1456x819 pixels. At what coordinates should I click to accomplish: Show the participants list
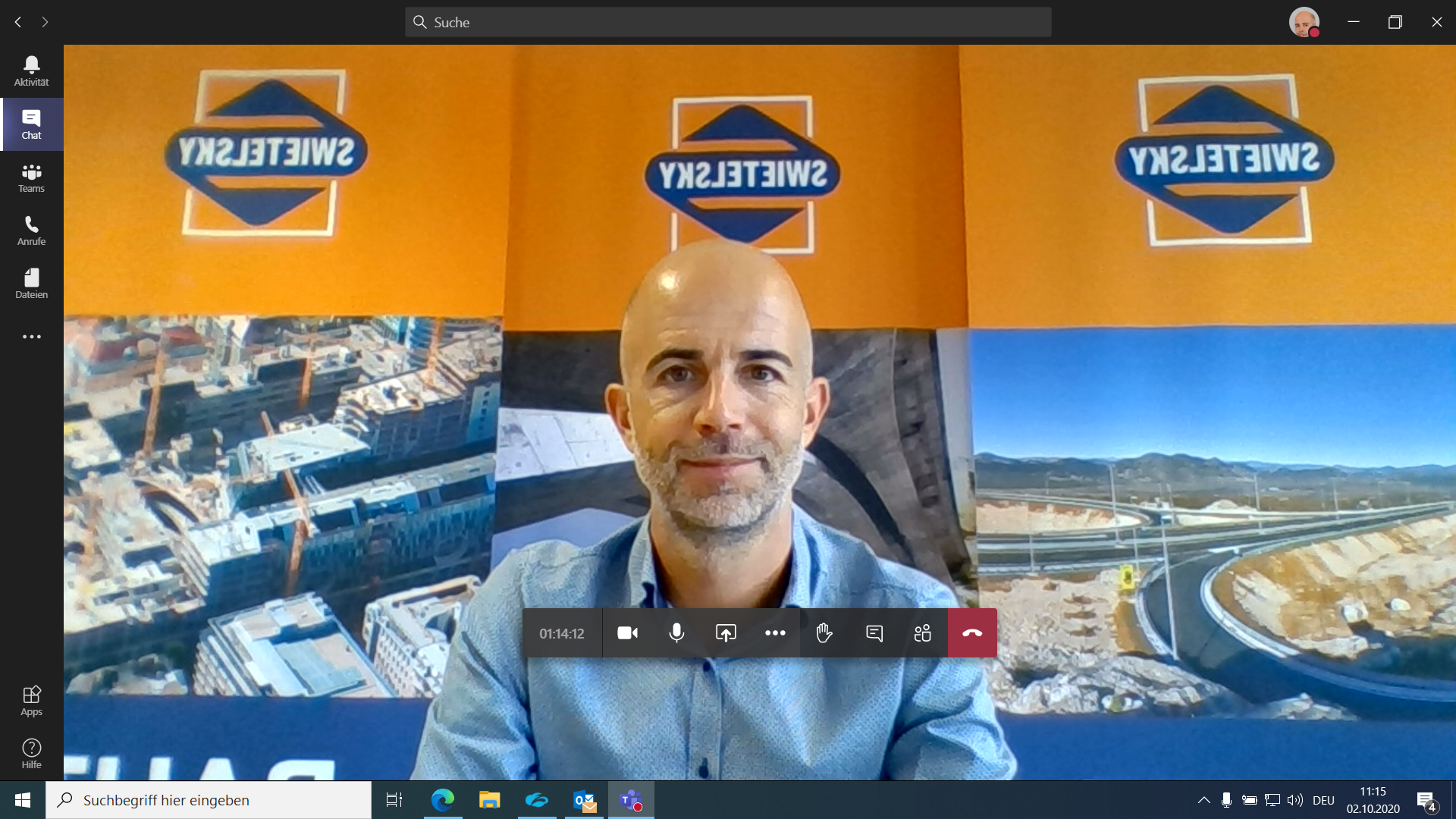923,633
